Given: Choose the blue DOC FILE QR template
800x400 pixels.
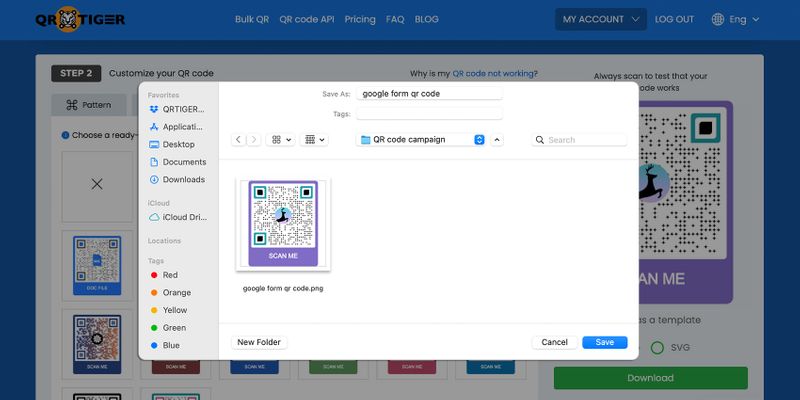Looking at the screenshot, I should (x=97, y=265).
